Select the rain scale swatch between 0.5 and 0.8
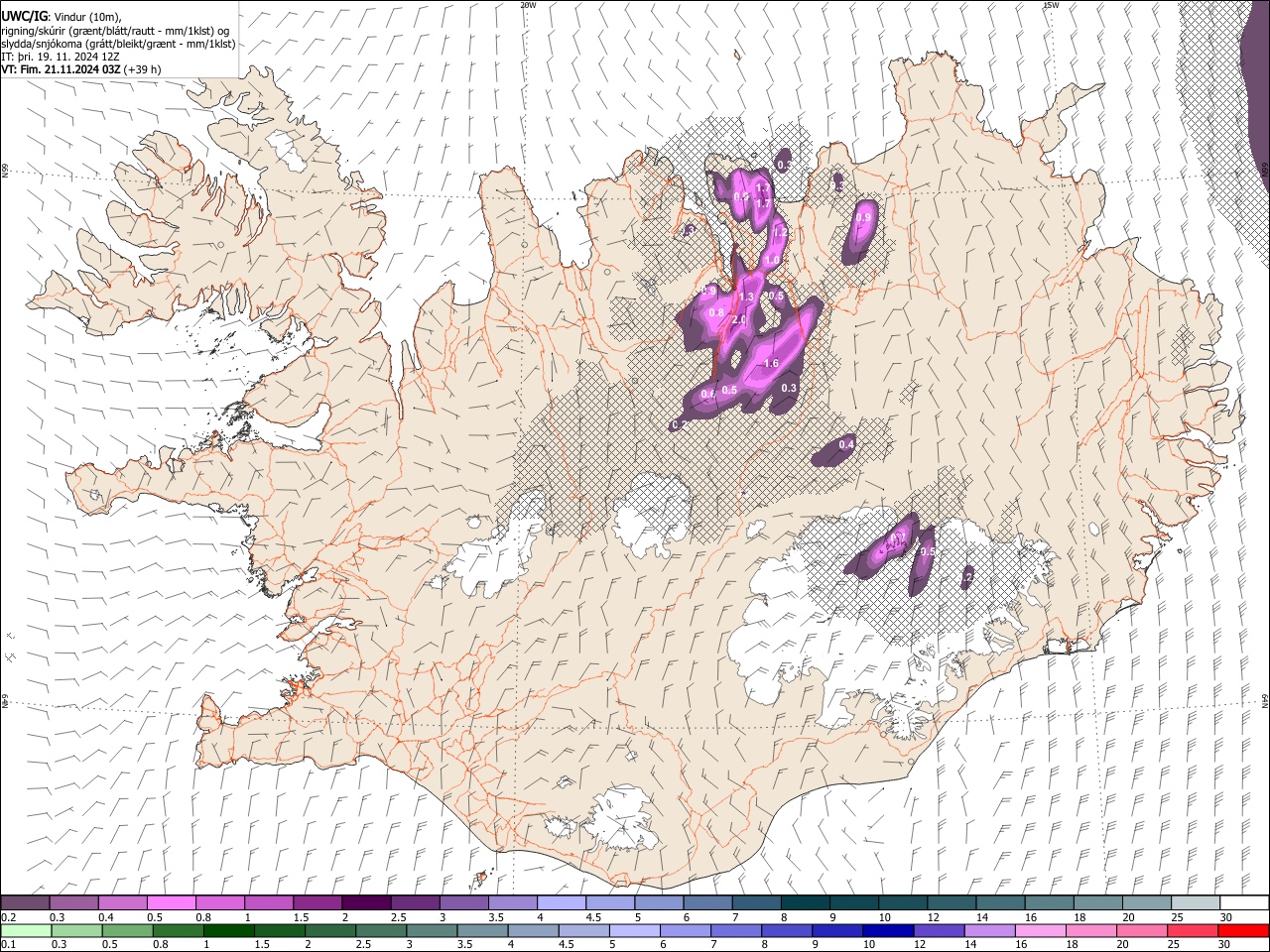 pos(126,930)
